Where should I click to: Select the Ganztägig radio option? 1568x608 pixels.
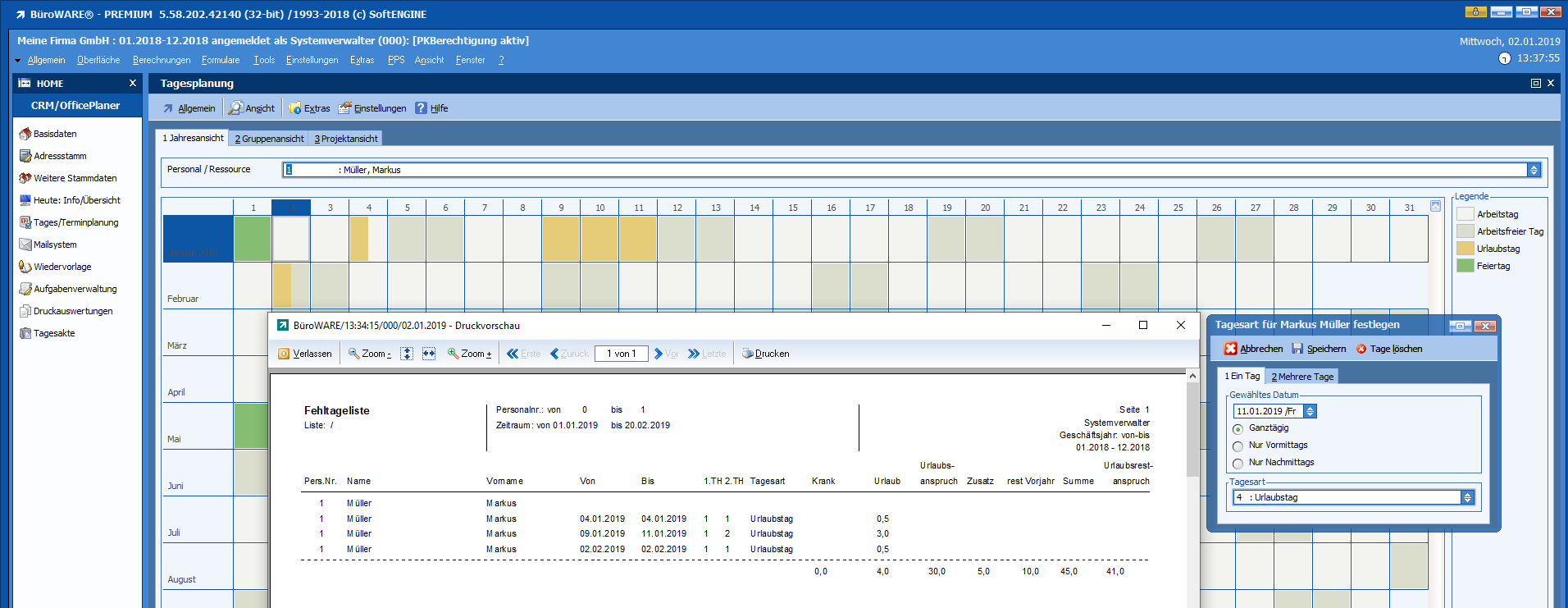tap(1238, 429)
